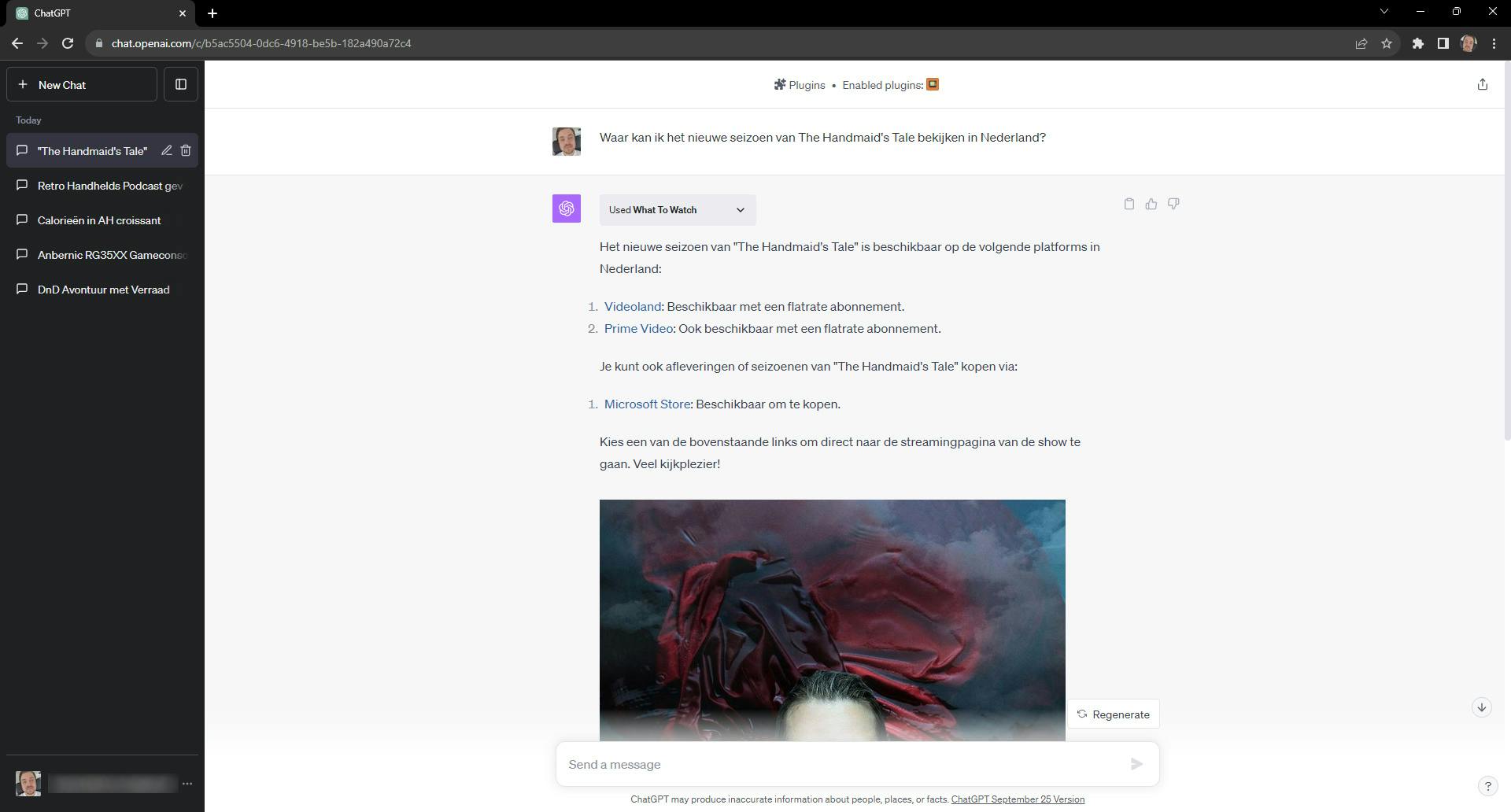Open the Videoland link
The image size is (1511, 812).
pos(633,307)
